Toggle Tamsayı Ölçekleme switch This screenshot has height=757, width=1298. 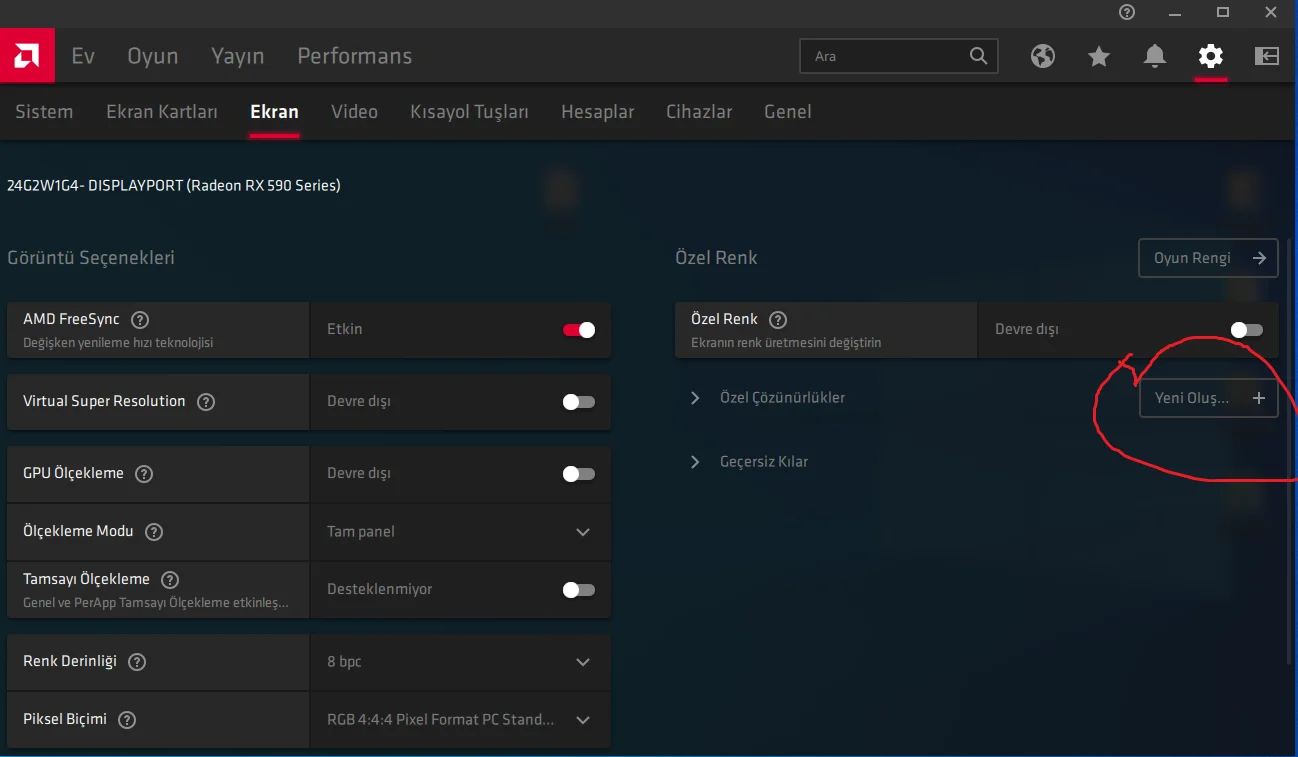(579, 590)
